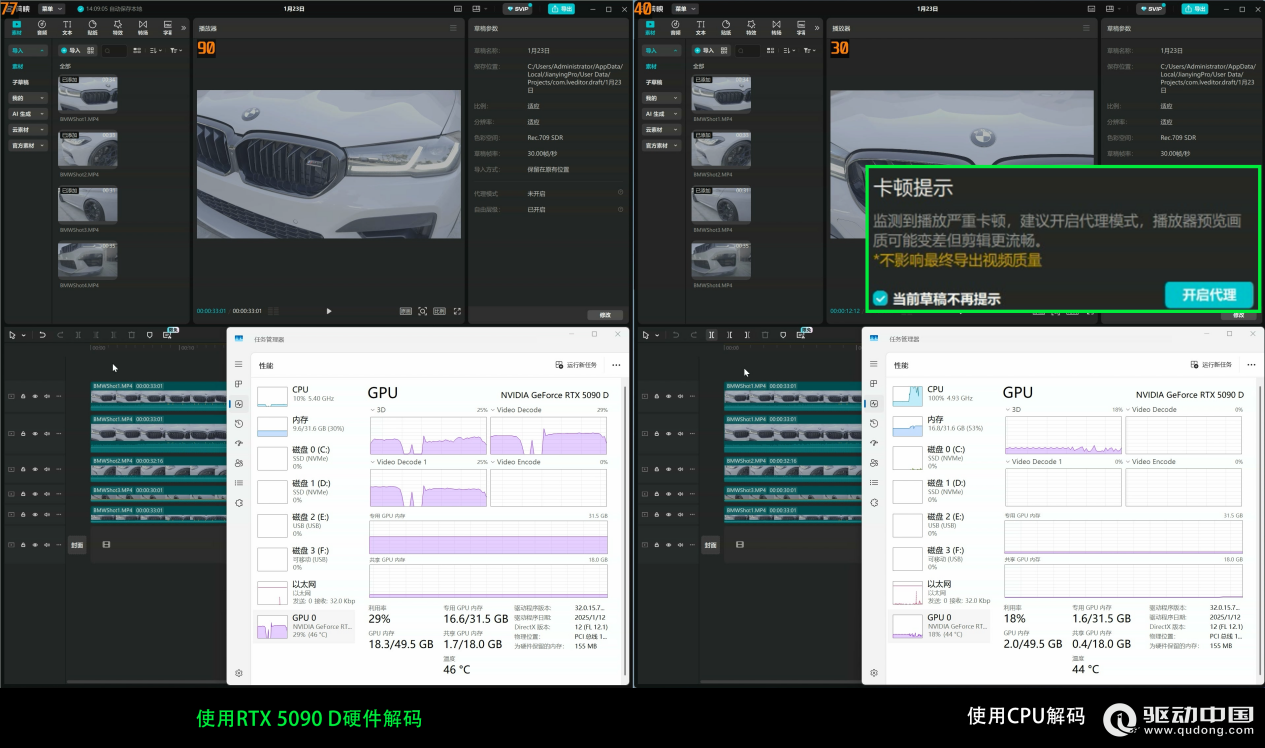The width and height of the screenshot is (1265, 748).
Task: Expand the AI 生成 category in left media sidebar
Action: pyautogui.click(x=28, y=114)
